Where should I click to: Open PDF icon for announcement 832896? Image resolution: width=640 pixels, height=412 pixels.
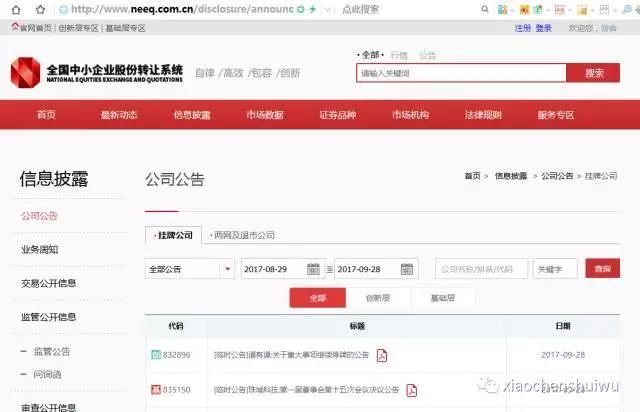[382, 355]
